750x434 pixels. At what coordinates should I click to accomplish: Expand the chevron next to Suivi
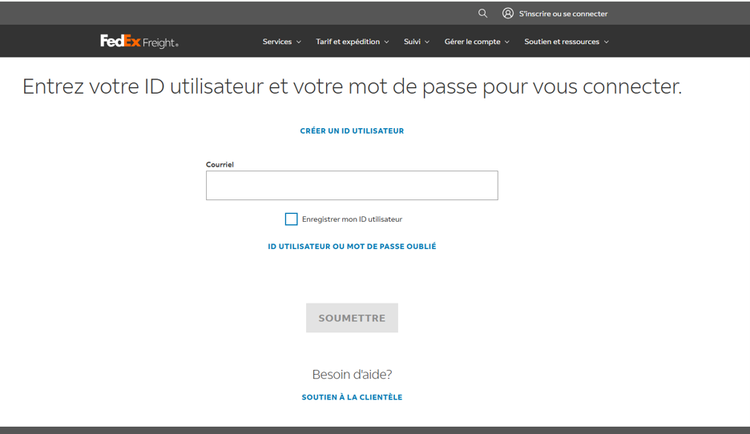[x=427, y=42]
